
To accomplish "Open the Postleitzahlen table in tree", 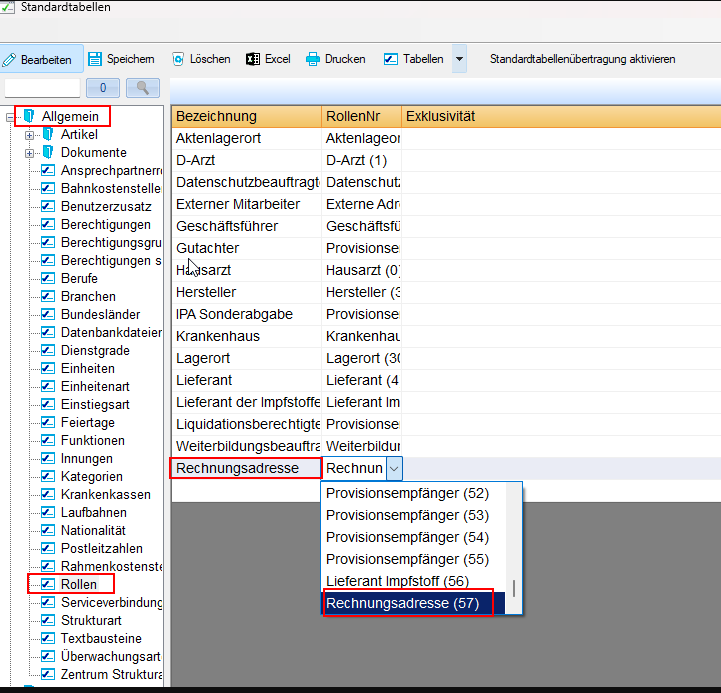I will click(102, 548).
